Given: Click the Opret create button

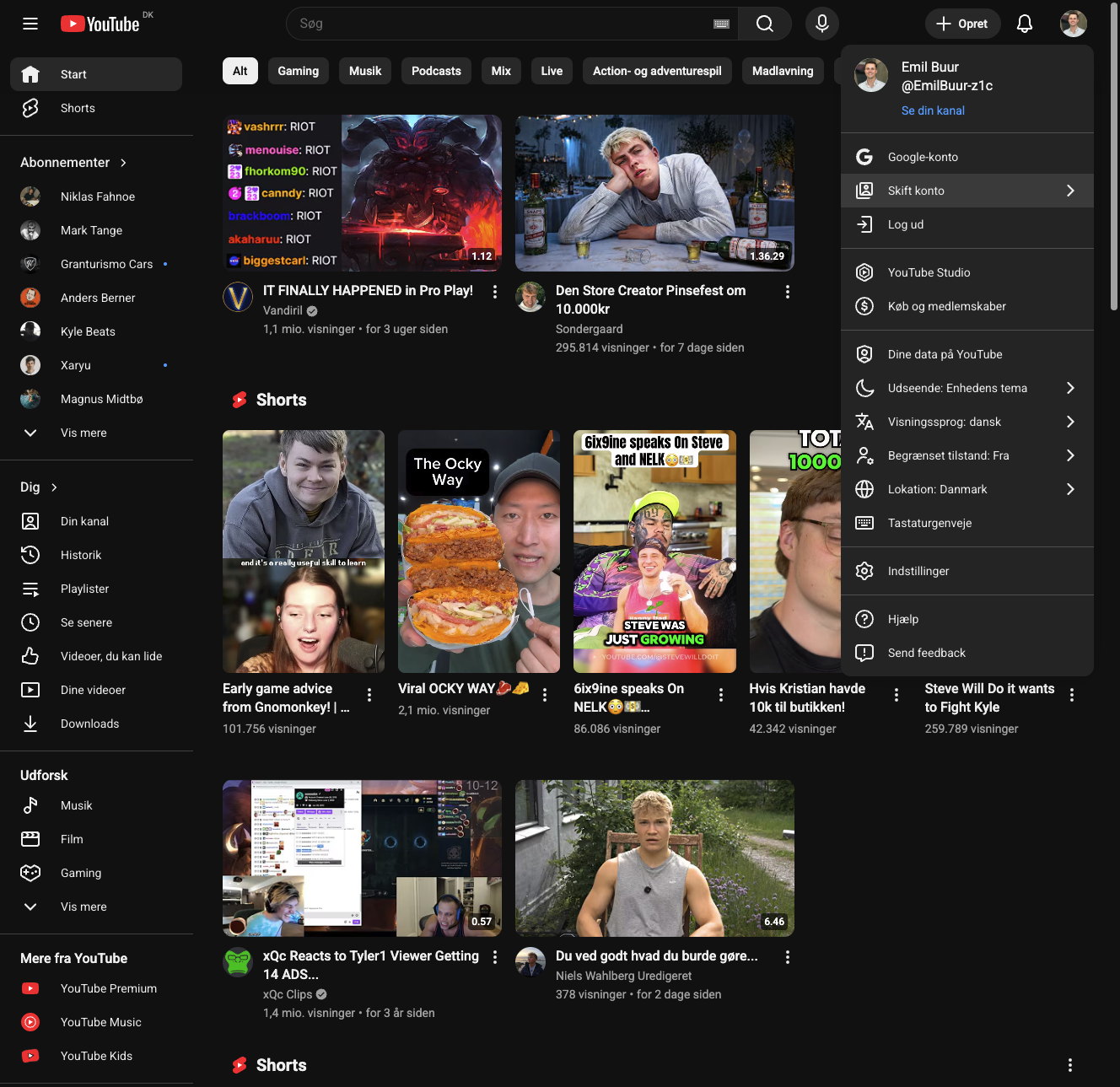Looking at the screenshot, I should point(962,24).
